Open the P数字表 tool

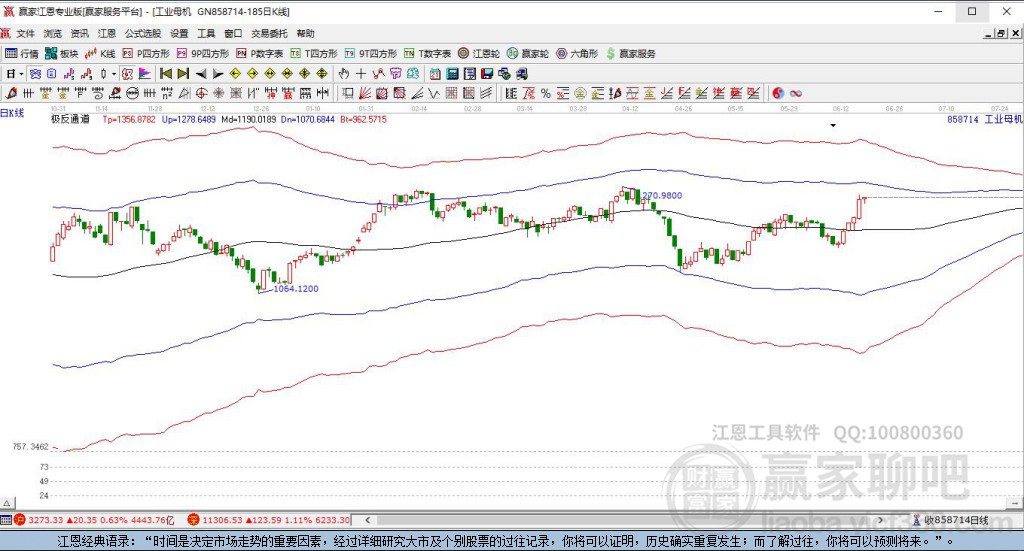coord(259,54)
